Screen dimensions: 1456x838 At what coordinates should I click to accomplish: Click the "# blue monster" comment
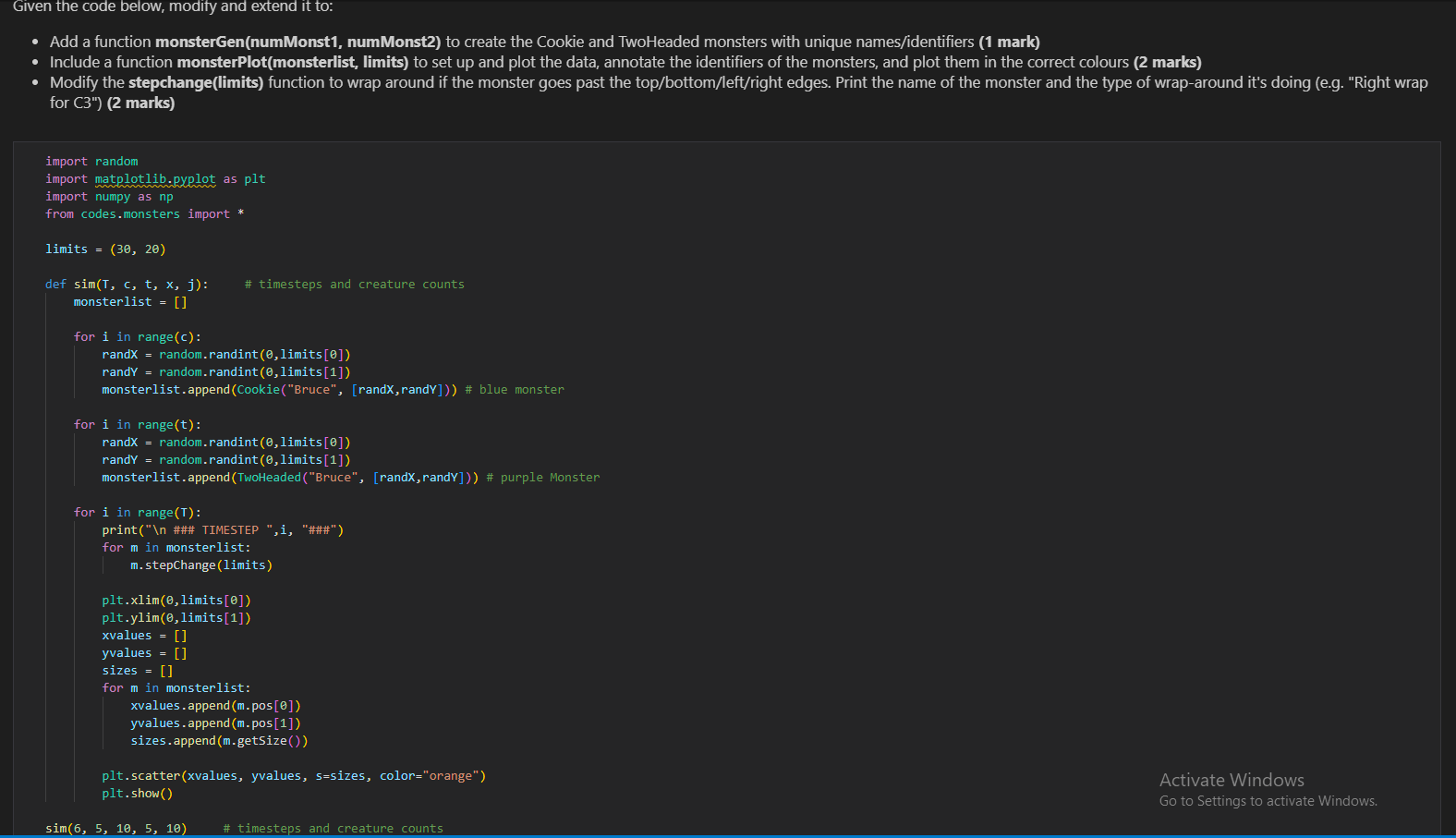coord(515,390)
